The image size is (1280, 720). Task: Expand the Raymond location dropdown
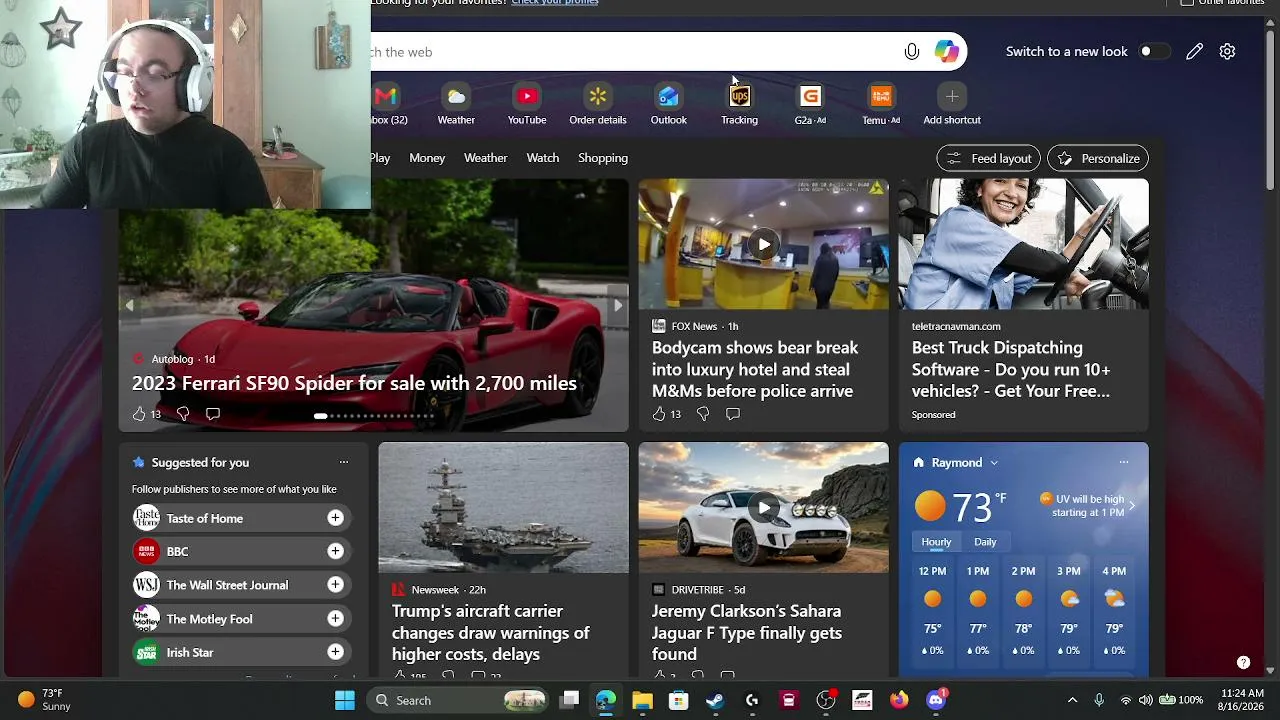click(993, 463)
